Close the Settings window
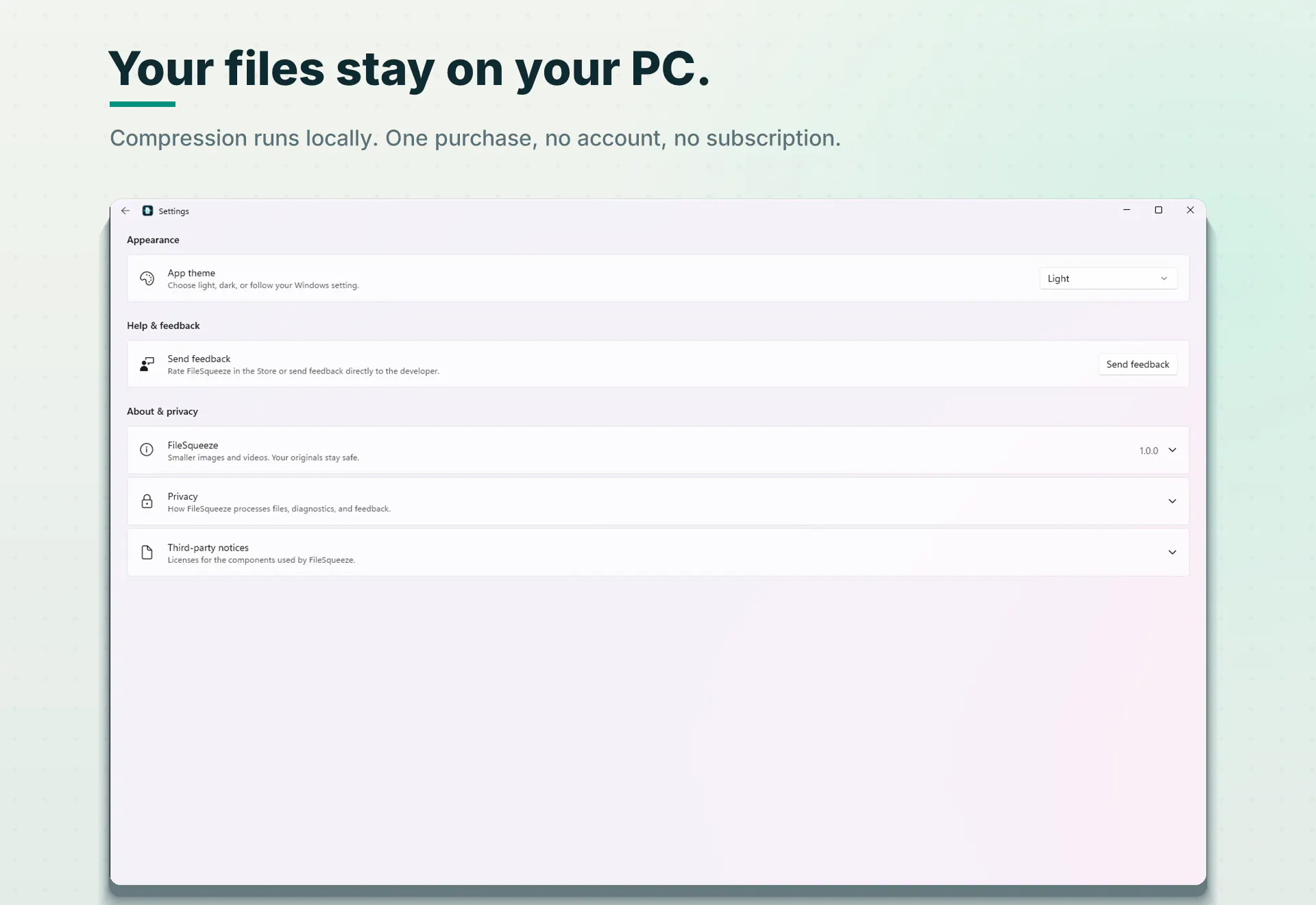This screenshot has width=1316, height=905. pyautogui.click(x=1190, y=210)
